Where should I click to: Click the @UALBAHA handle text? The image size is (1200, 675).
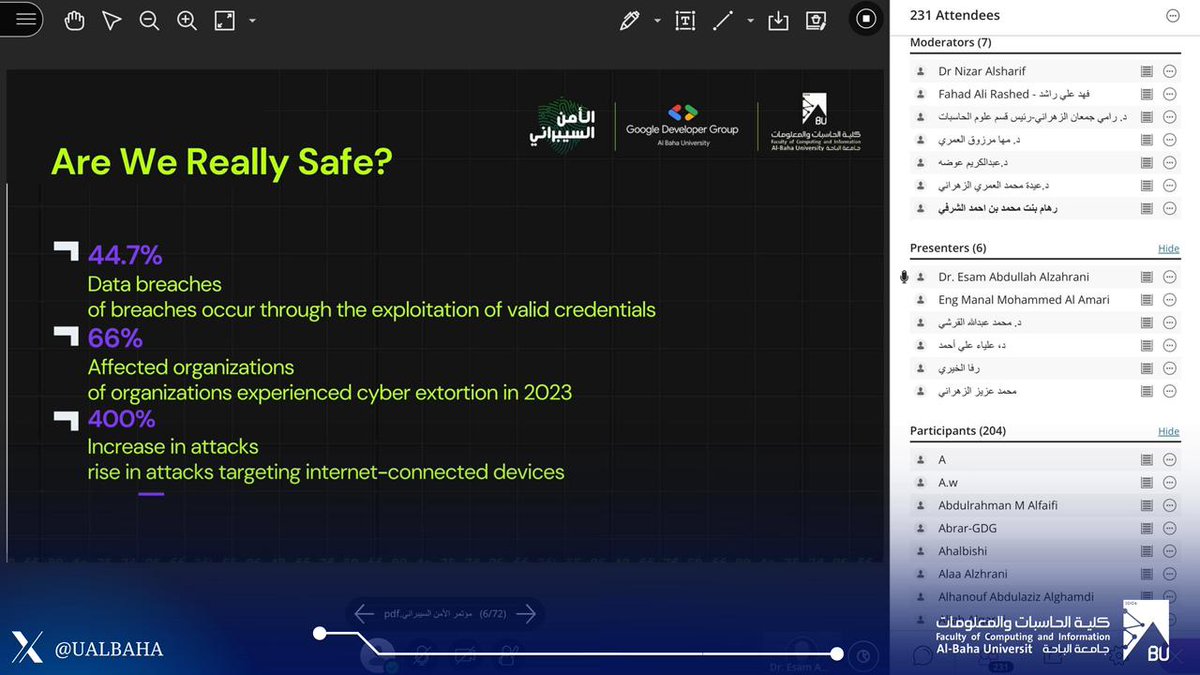109,650
